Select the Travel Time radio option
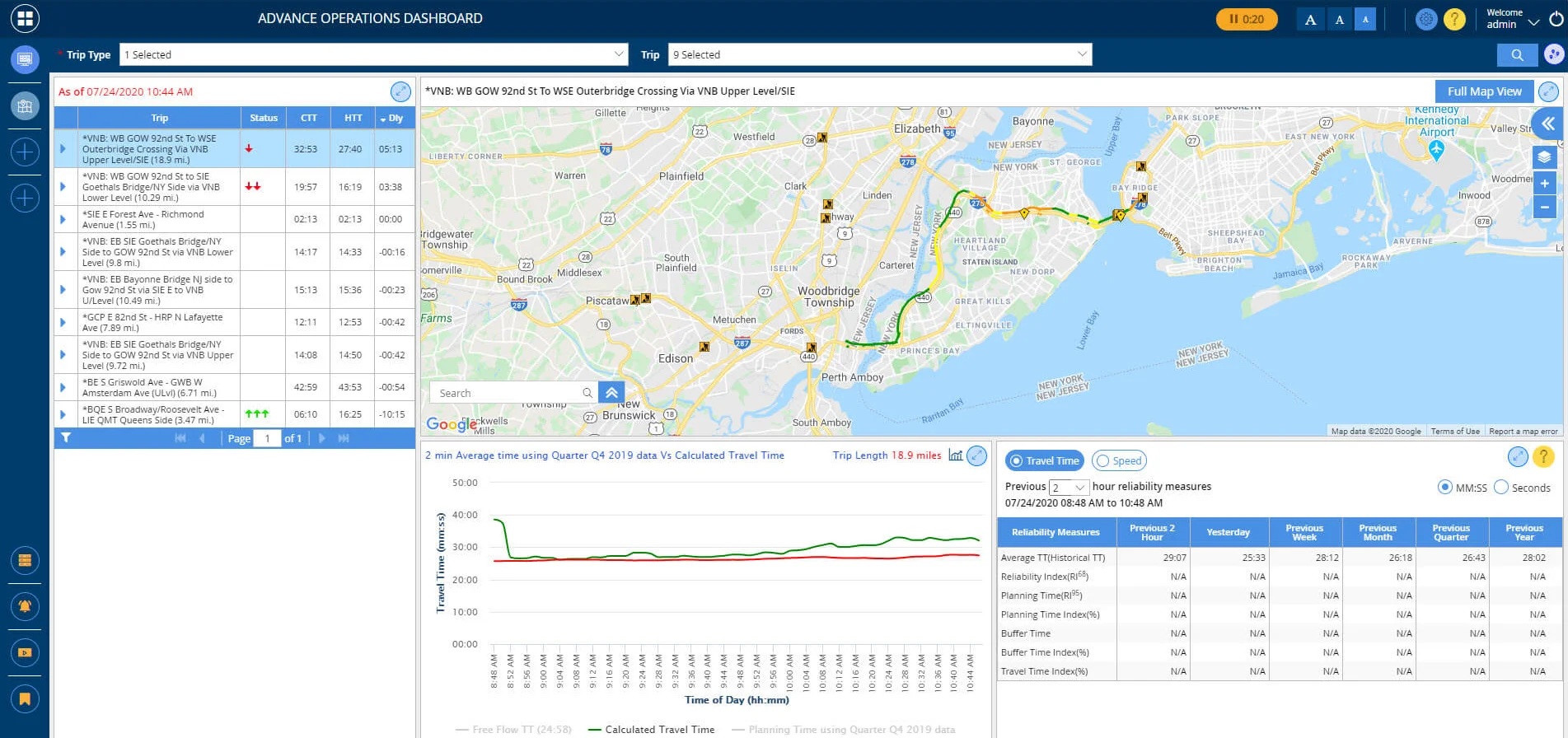Screen dimensions: 1568x738 tap(1044, 460)
